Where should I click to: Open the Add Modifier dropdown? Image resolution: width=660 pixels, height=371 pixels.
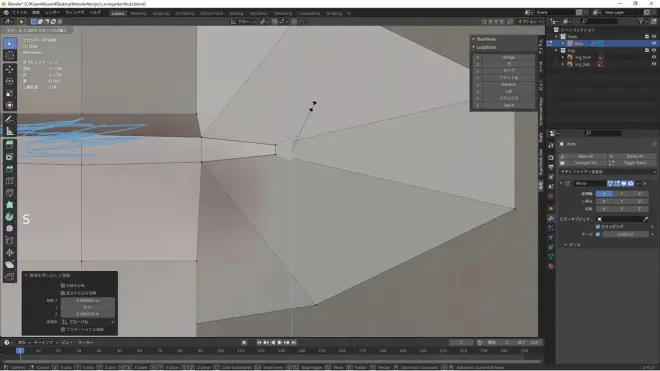tap(607, 172)
